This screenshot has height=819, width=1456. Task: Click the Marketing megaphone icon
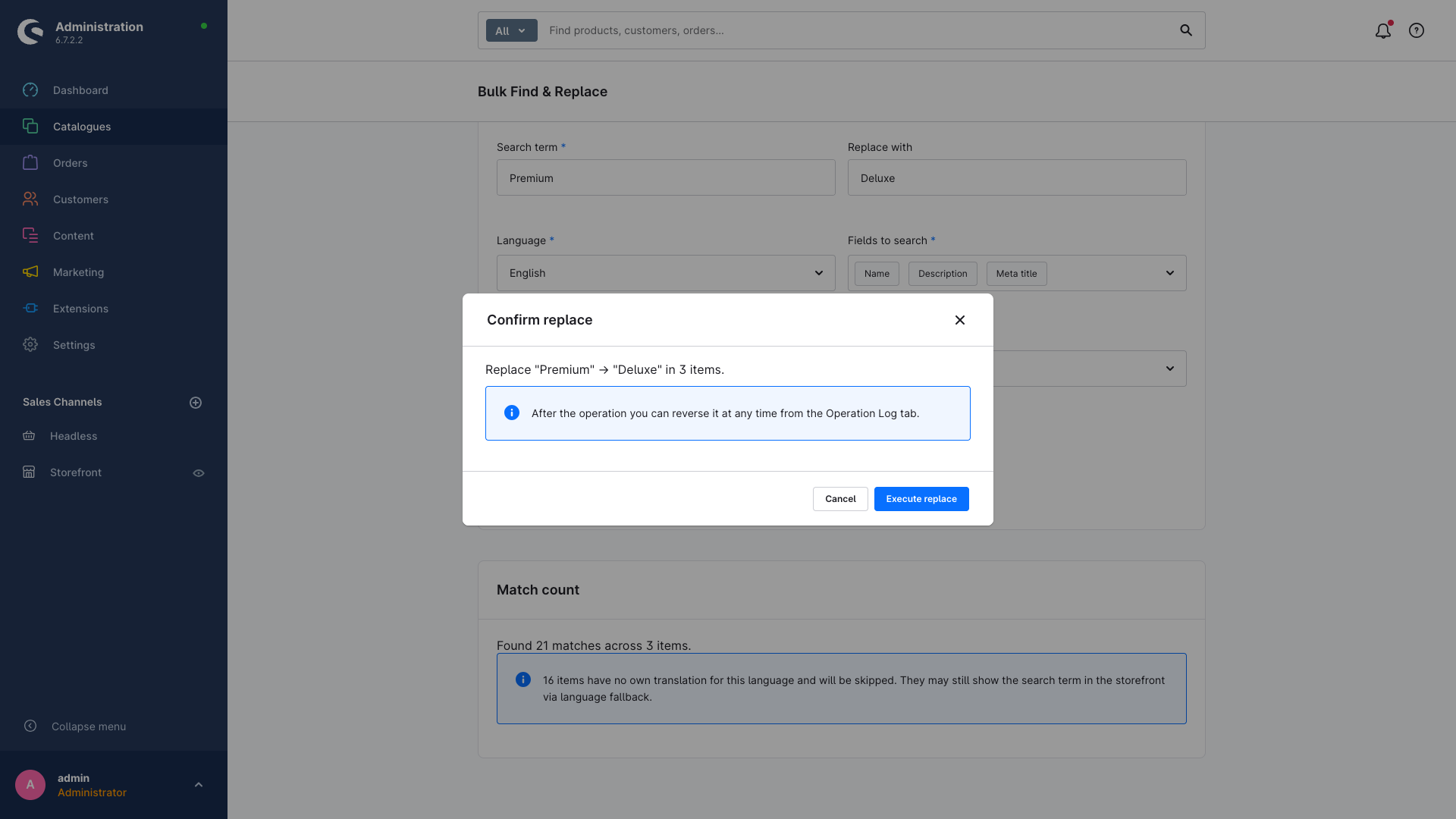coord(30,272)
